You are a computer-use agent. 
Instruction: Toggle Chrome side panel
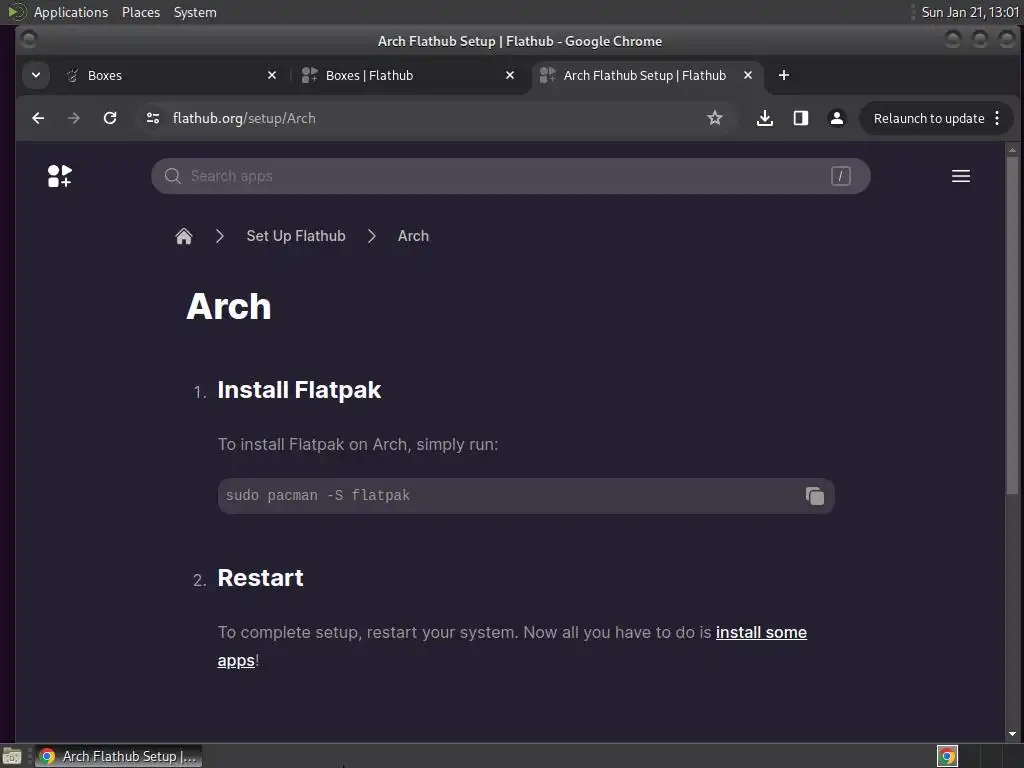tap(801, 118)
